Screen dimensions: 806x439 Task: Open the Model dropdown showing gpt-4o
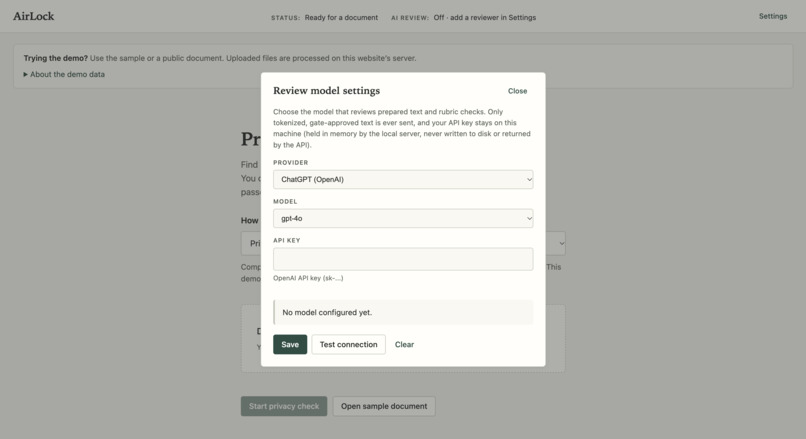[403, 218]
